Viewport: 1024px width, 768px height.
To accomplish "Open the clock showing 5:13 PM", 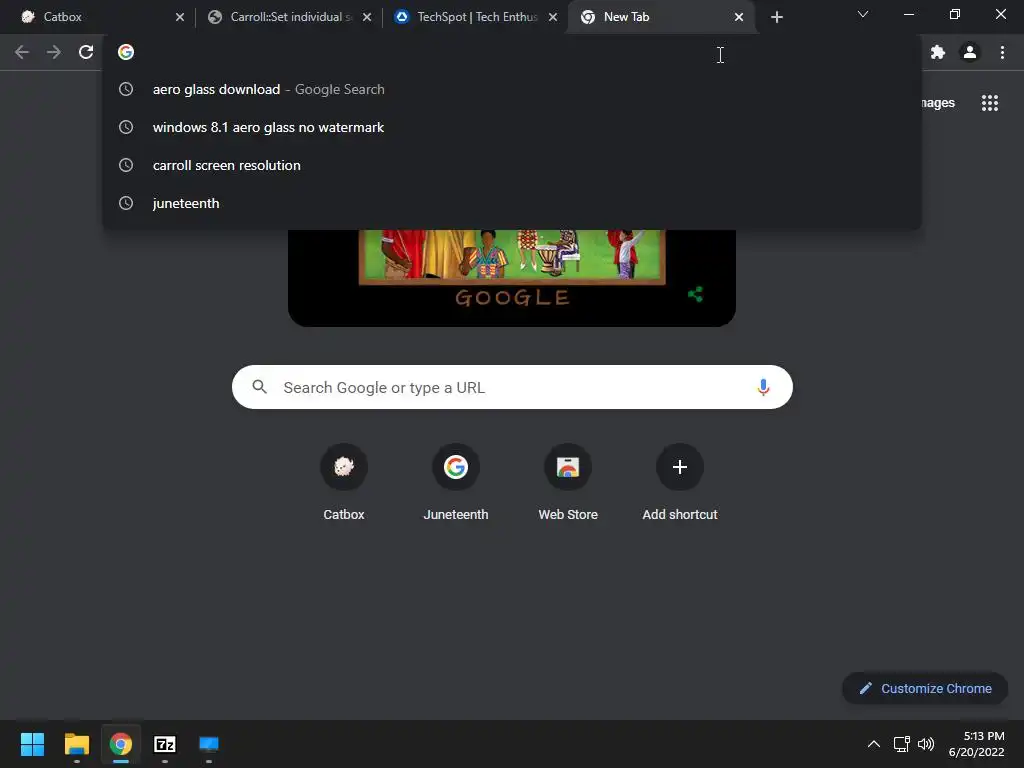I will point(977,744).
